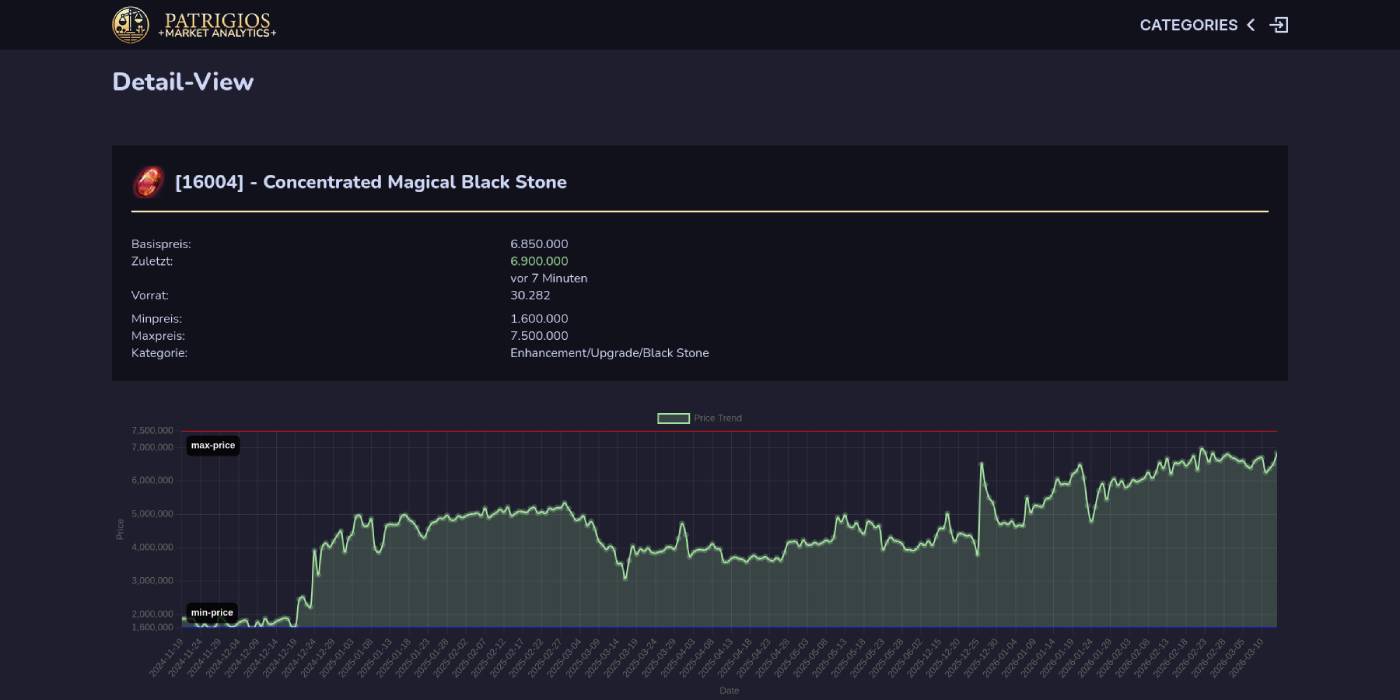Click the min-price label on the chart
Screen dimensions: 1400x700
(212, 612)
